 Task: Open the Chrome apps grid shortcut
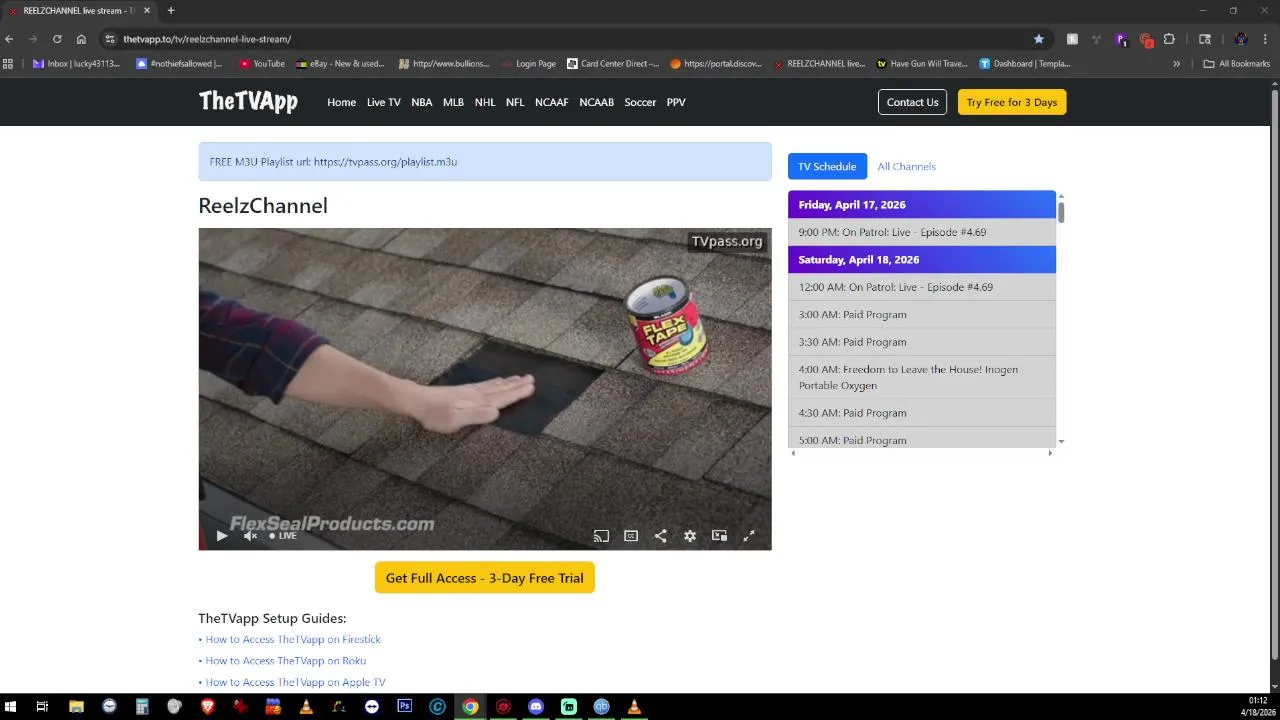pyautogui.click(x=9, y=64)
